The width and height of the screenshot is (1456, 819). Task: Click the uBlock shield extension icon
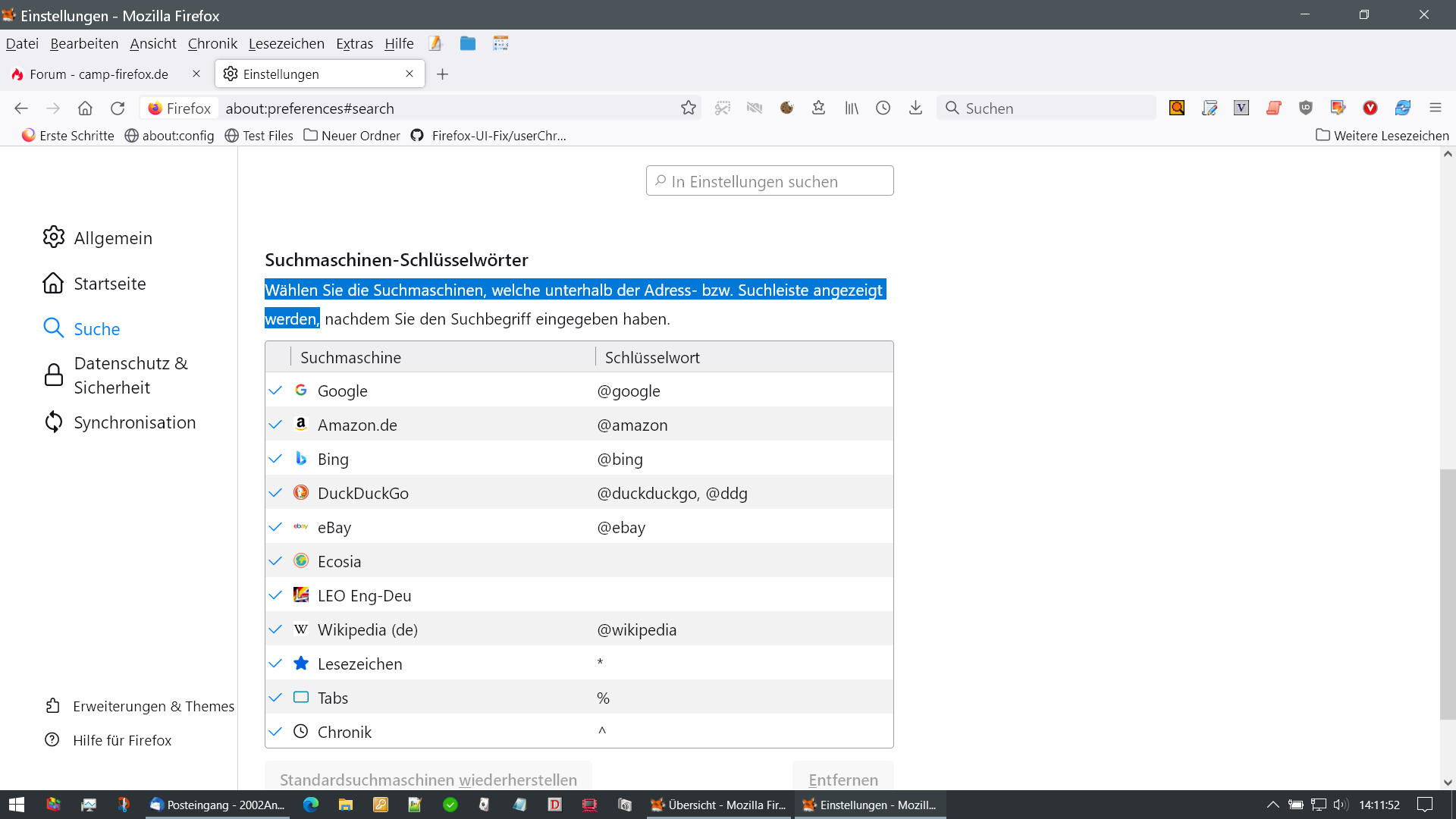(x=1305, y=108)
